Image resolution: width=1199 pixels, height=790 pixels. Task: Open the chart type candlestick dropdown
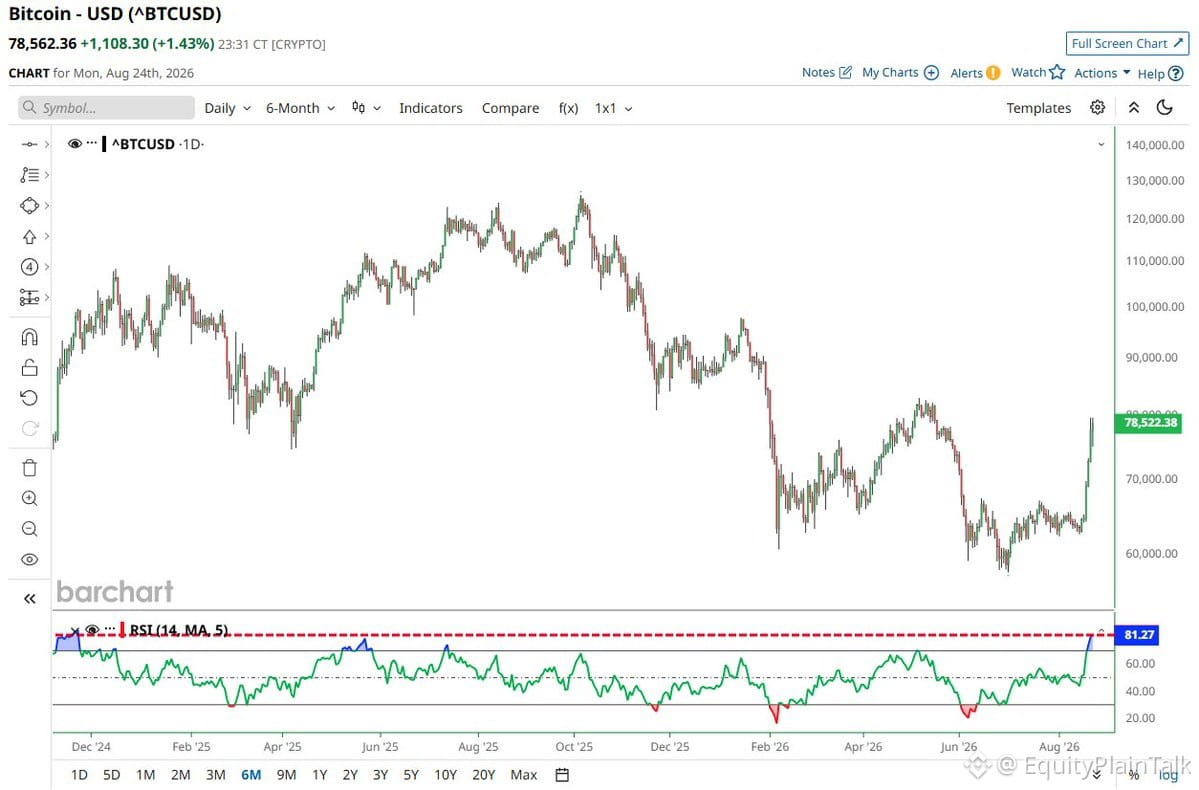pyautogui.click(x=366, y=108)
